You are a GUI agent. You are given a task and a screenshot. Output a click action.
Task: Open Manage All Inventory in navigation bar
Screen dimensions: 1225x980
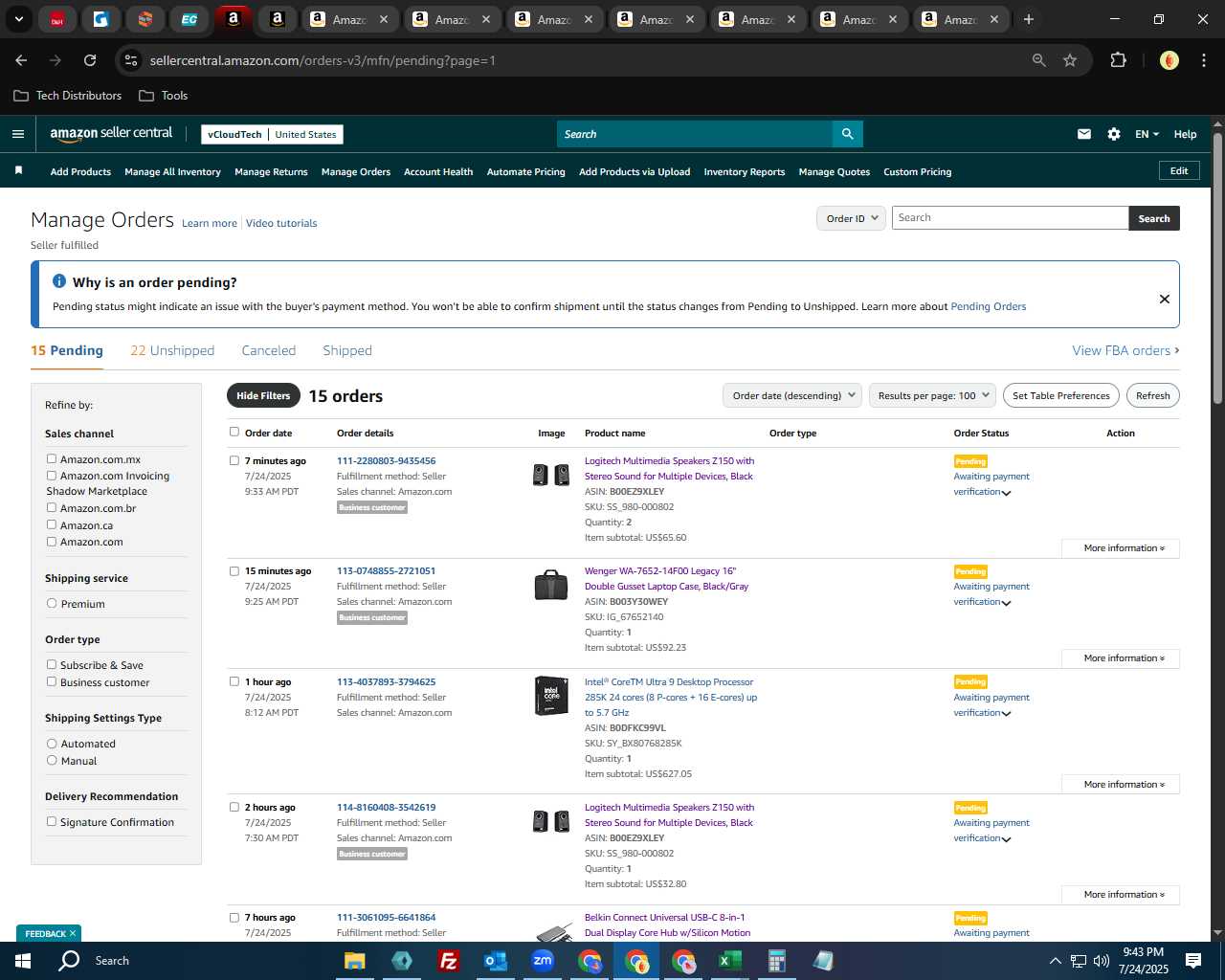coord(172,172)
